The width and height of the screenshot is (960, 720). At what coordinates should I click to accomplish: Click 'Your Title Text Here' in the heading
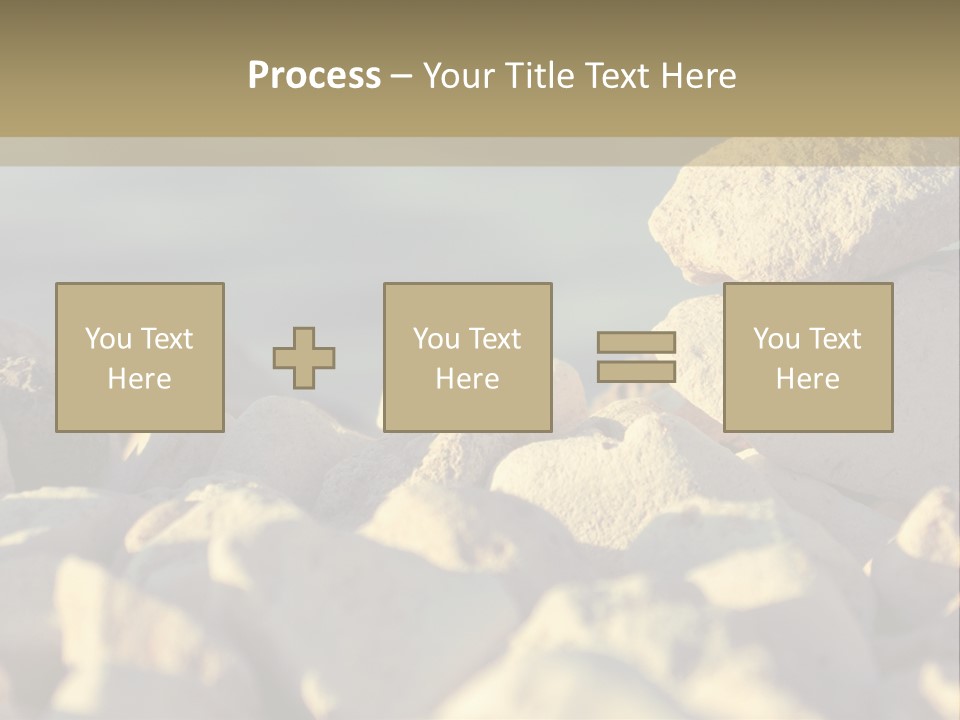point(580,76)
